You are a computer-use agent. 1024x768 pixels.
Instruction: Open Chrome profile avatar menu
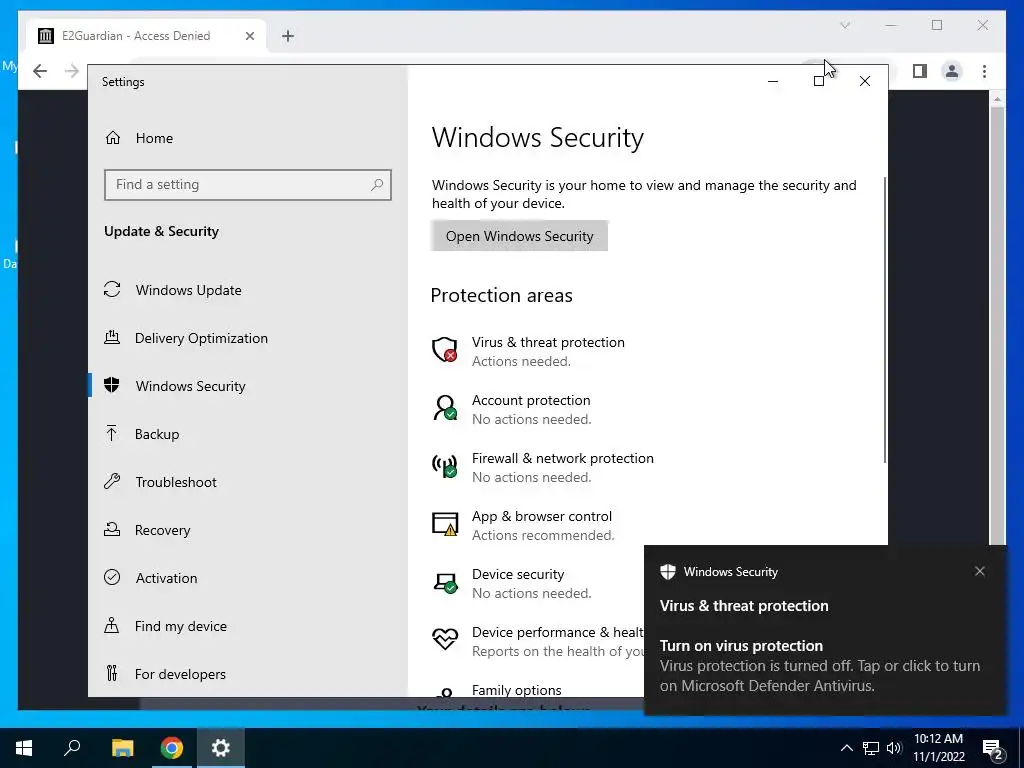(x=952, y=71)
